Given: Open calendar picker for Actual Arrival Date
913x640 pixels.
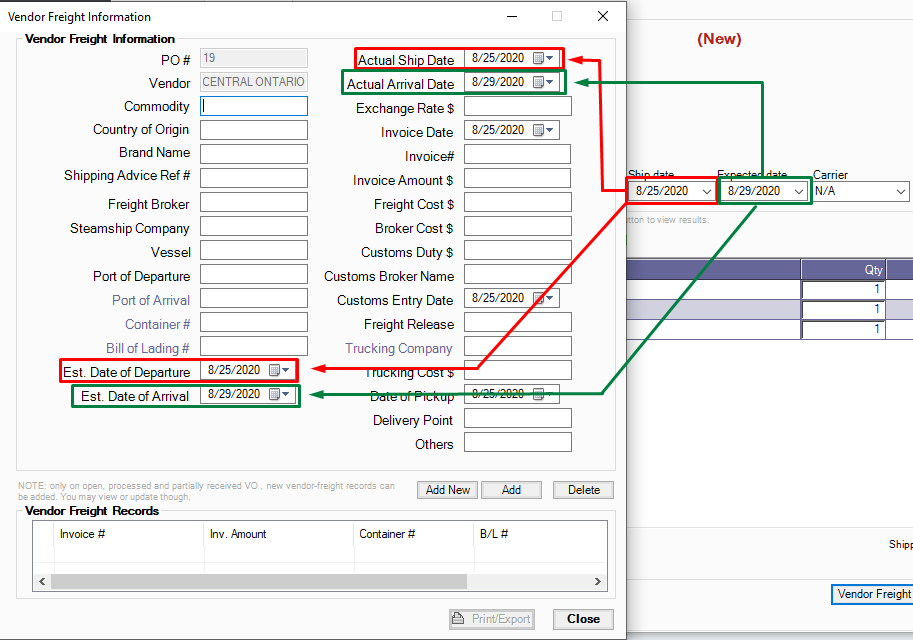Looking at the screenshot, I should coord(542,83).
